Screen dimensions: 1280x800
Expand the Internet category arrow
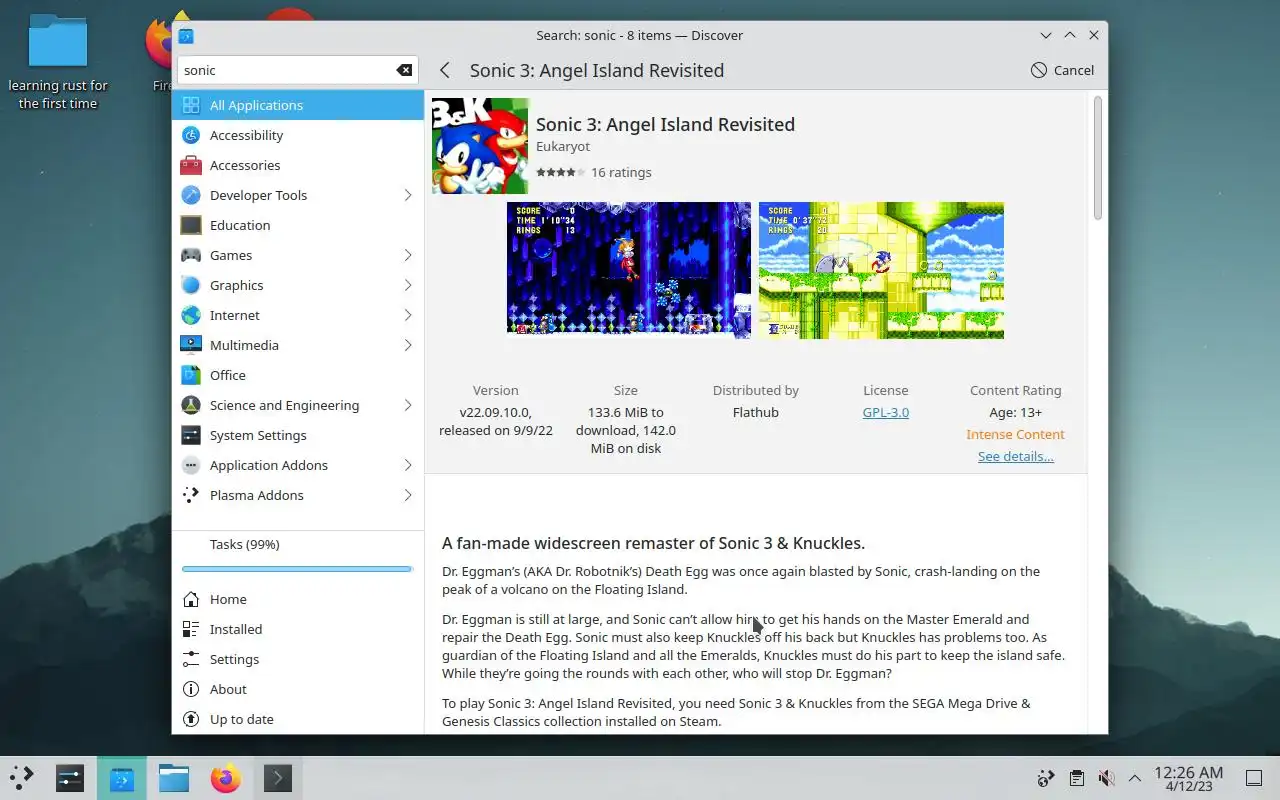[408, 315]
